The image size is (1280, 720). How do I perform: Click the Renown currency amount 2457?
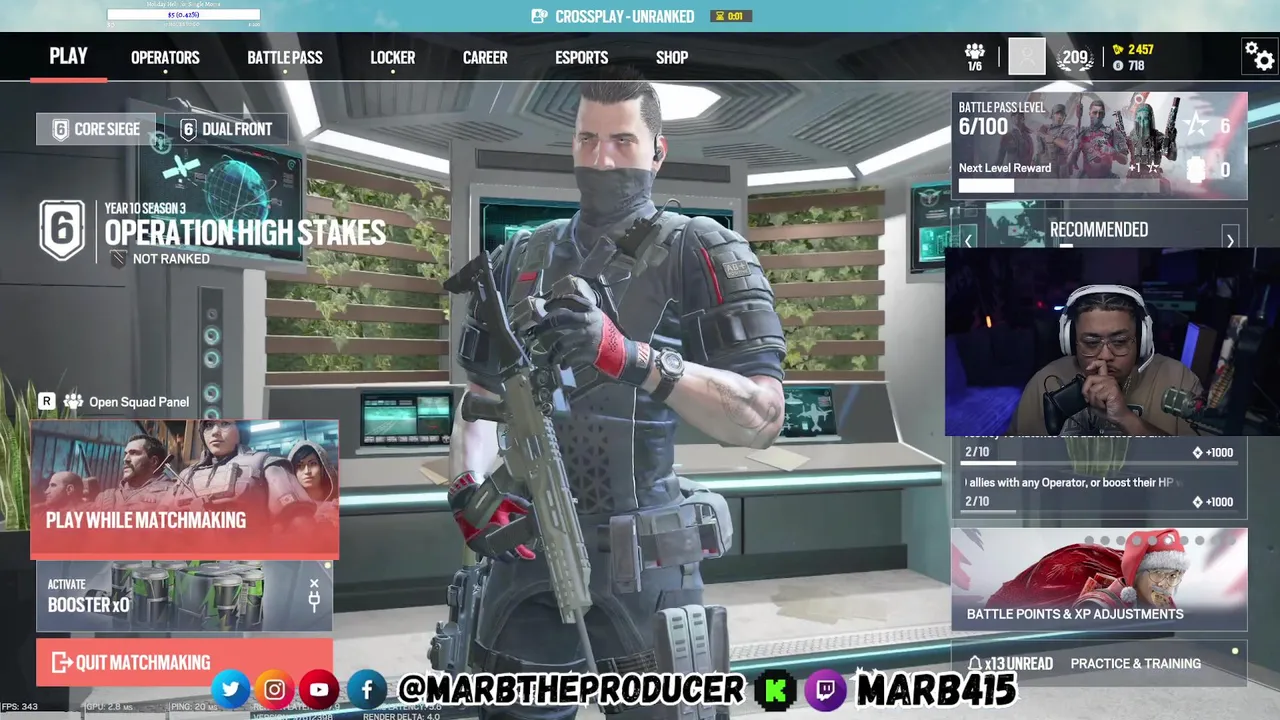(x=1133, y=50)
